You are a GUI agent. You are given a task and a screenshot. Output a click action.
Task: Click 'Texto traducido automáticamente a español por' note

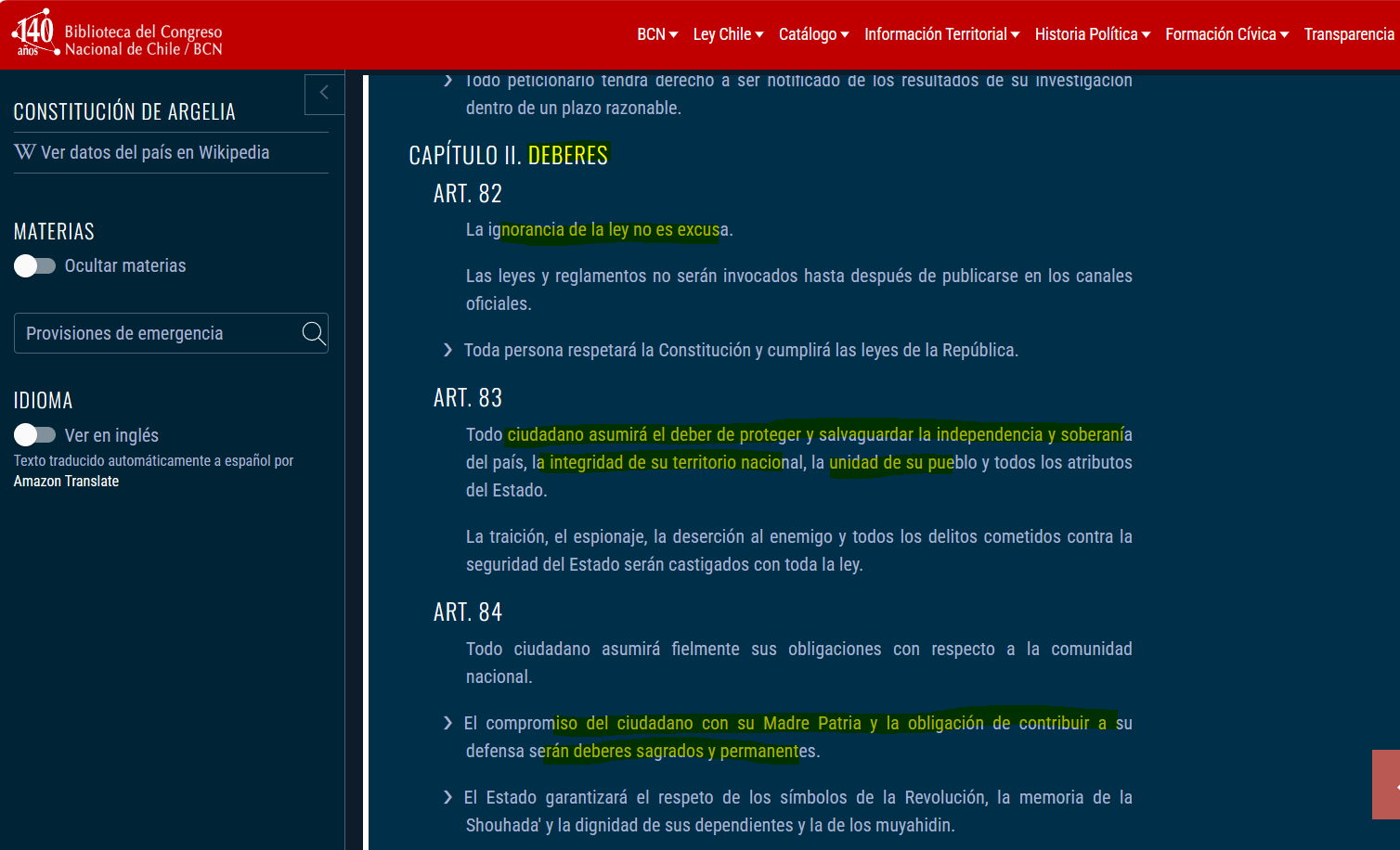[153, 460]
